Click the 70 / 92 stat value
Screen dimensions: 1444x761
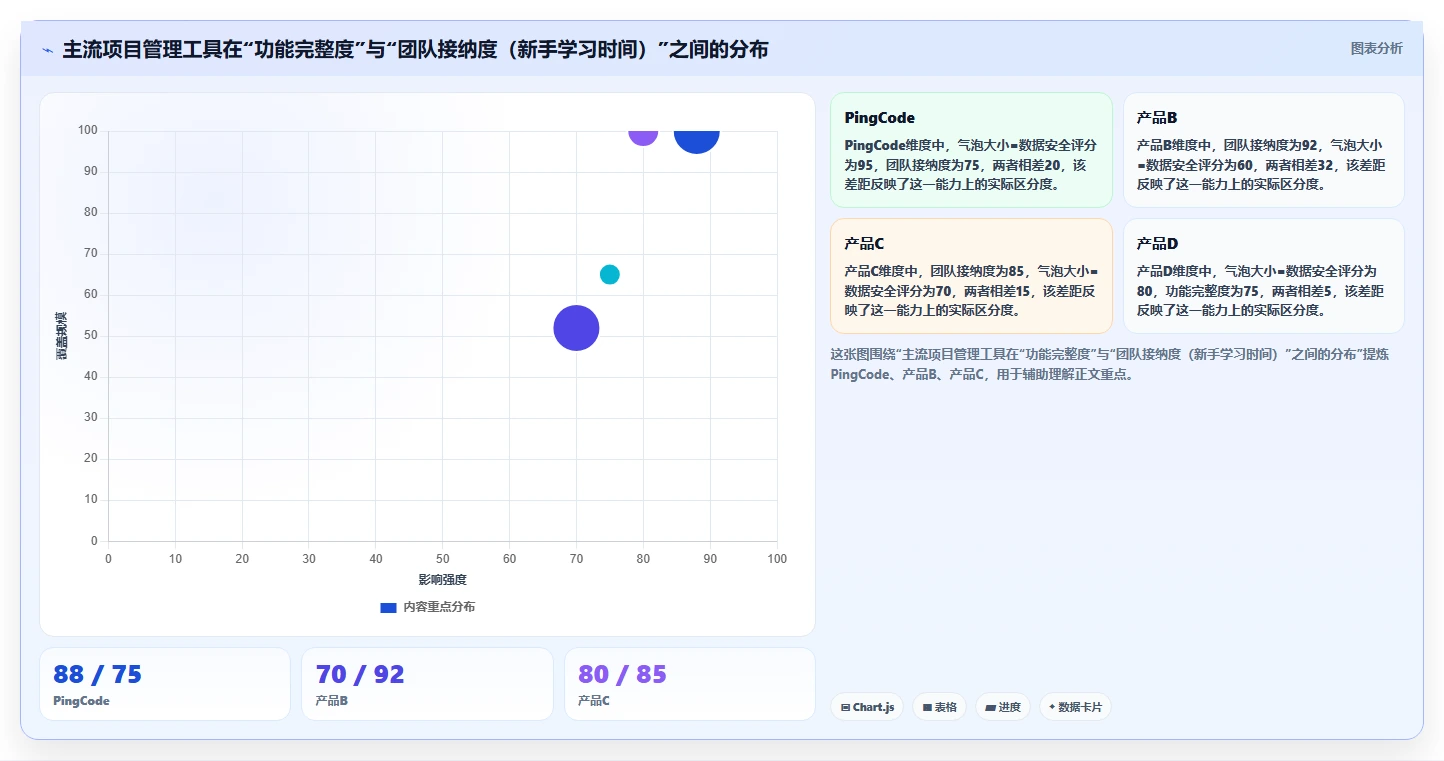tap(360, 674)
